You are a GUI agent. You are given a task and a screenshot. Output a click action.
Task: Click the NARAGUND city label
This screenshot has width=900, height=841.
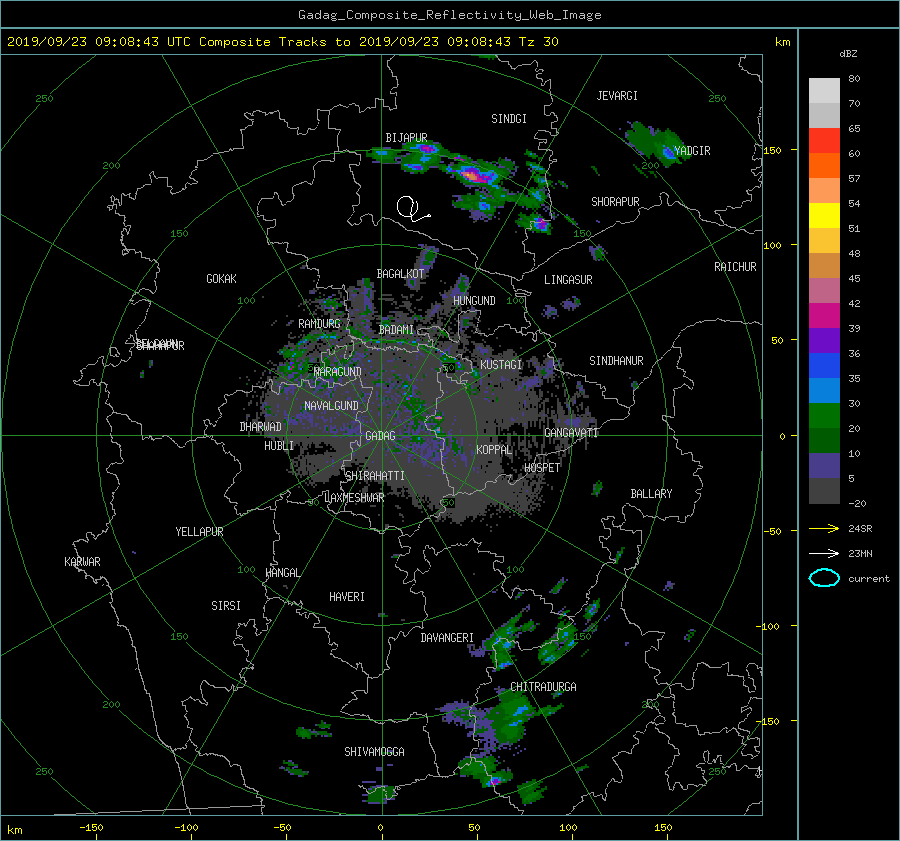pyautogui.click(x=338, y=372)
